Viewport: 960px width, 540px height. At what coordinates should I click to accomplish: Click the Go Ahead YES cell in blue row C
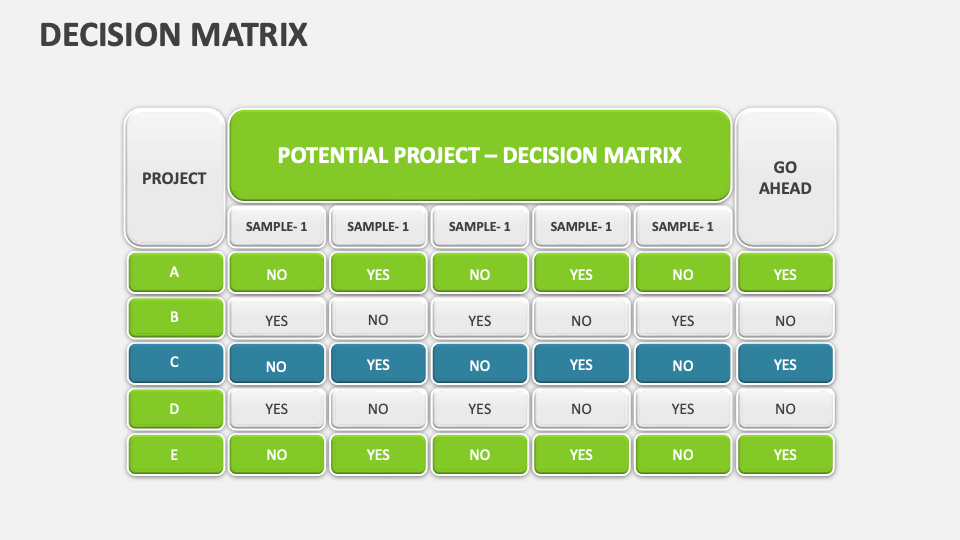(785, 364)
